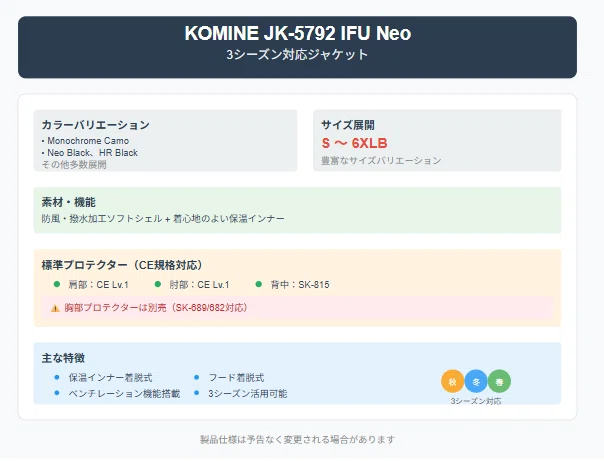Click the blue bullet beside フード着脱式

[196, 377]
